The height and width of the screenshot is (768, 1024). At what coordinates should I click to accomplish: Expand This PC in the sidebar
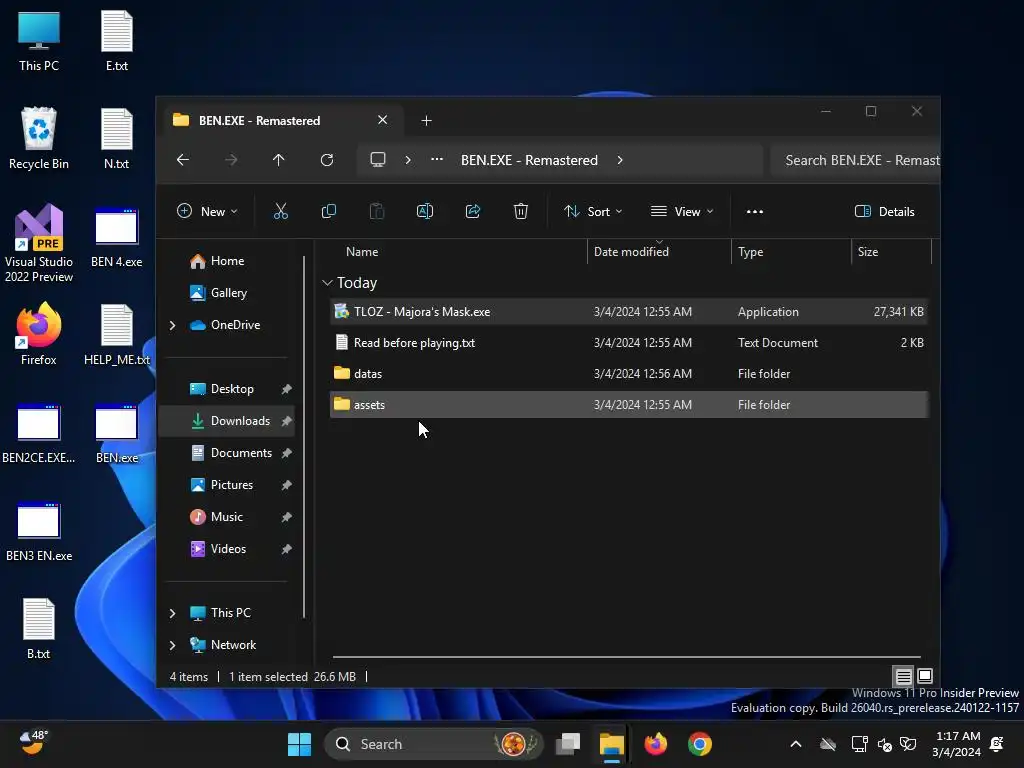tap(172, 613)
